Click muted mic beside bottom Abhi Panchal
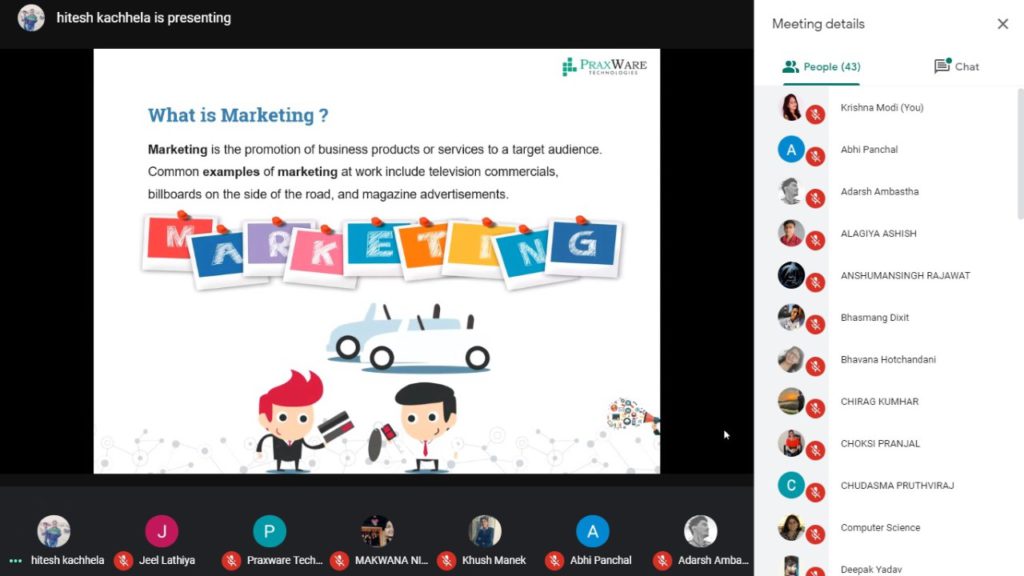 pyautogui.click(x=554, y=560)
